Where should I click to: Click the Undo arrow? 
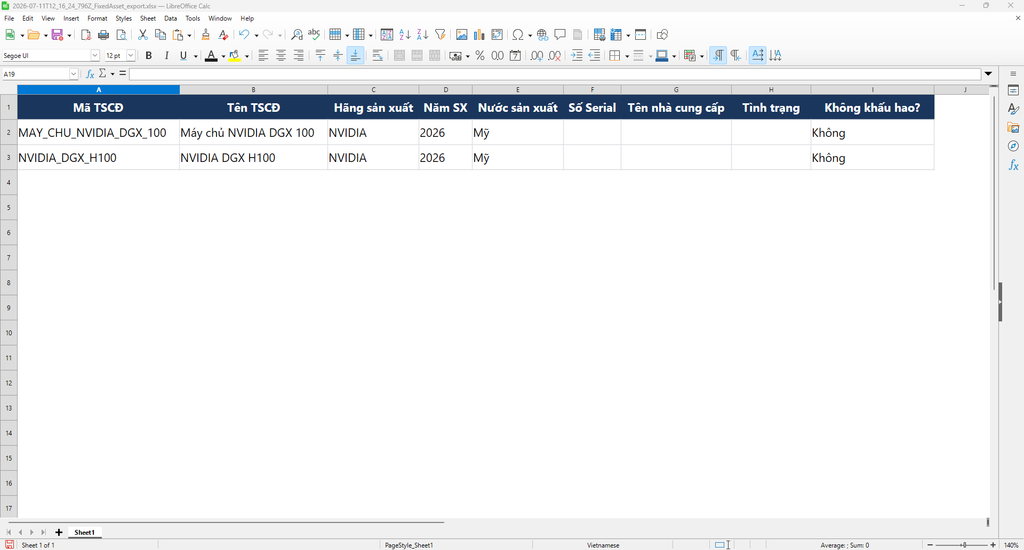point(244,35)
